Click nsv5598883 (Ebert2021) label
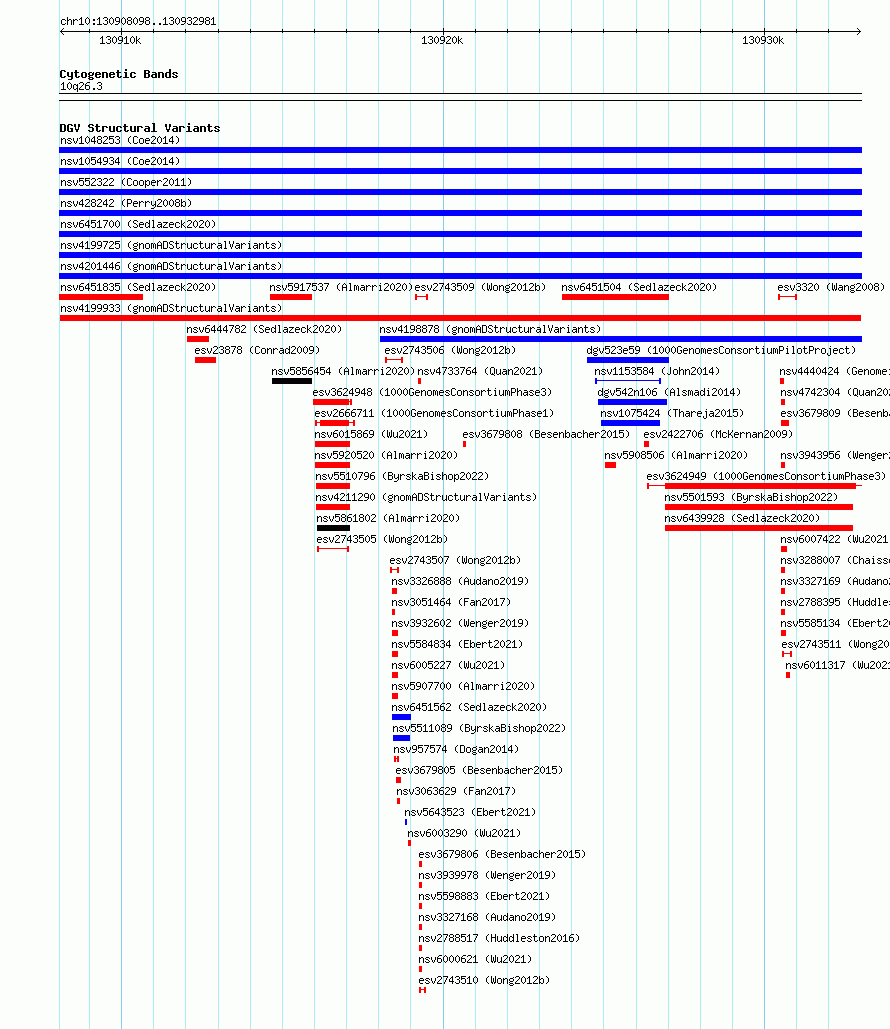 (x=484, y=896)
